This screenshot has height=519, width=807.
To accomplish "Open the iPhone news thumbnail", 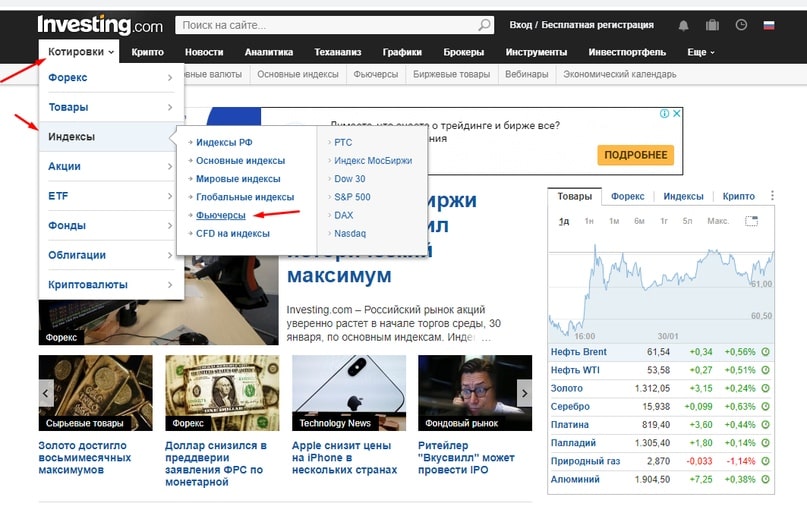I will coord(349,393).
